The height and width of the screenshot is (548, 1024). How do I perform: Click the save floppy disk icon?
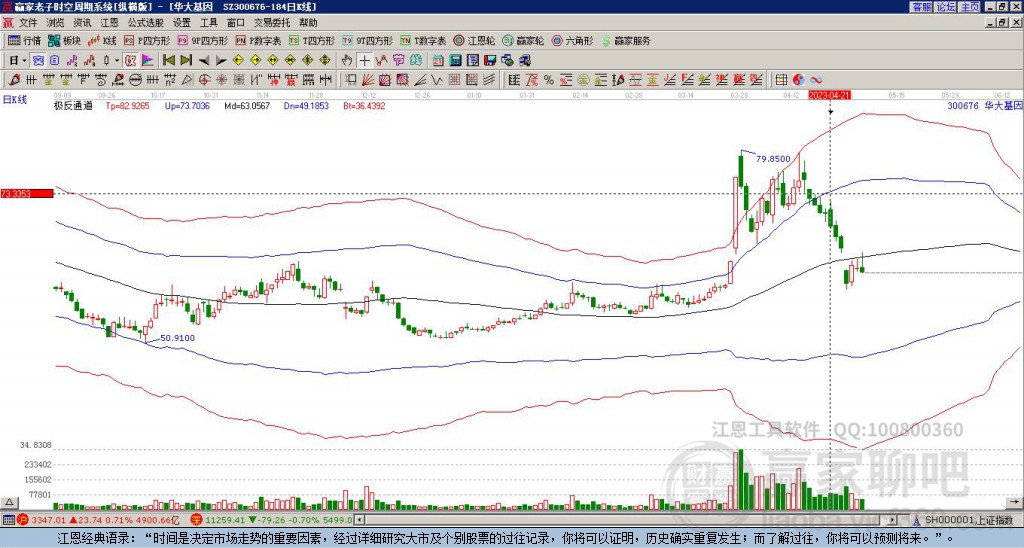490,61
